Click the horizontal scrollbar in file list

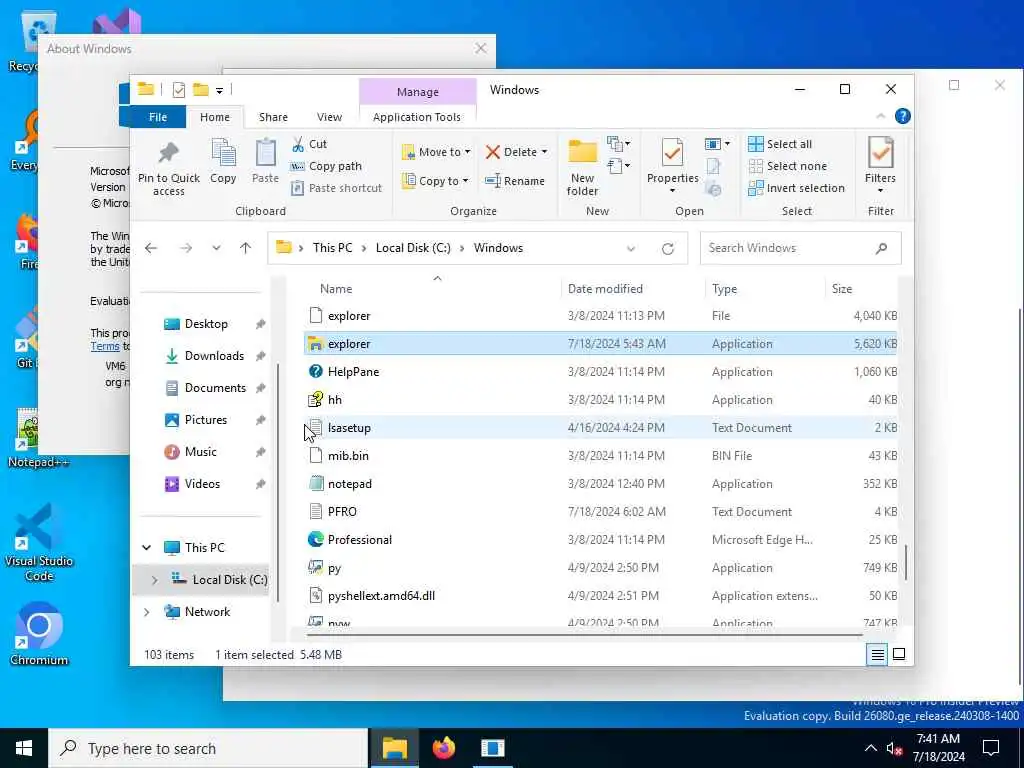(584, 635)
